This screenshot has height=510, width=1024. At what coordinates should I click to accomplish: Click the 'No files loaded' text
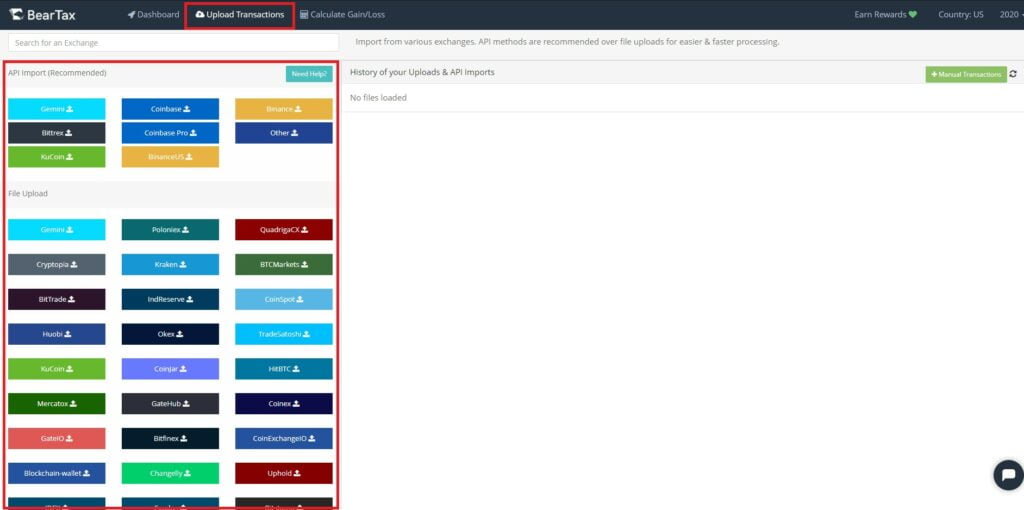point(378,98)
